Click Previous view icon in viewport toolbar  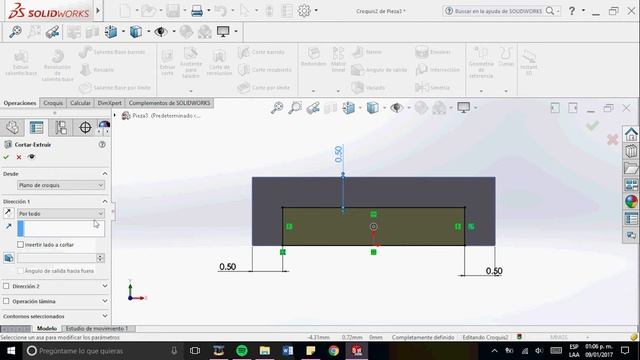click(x=313, y=108)
